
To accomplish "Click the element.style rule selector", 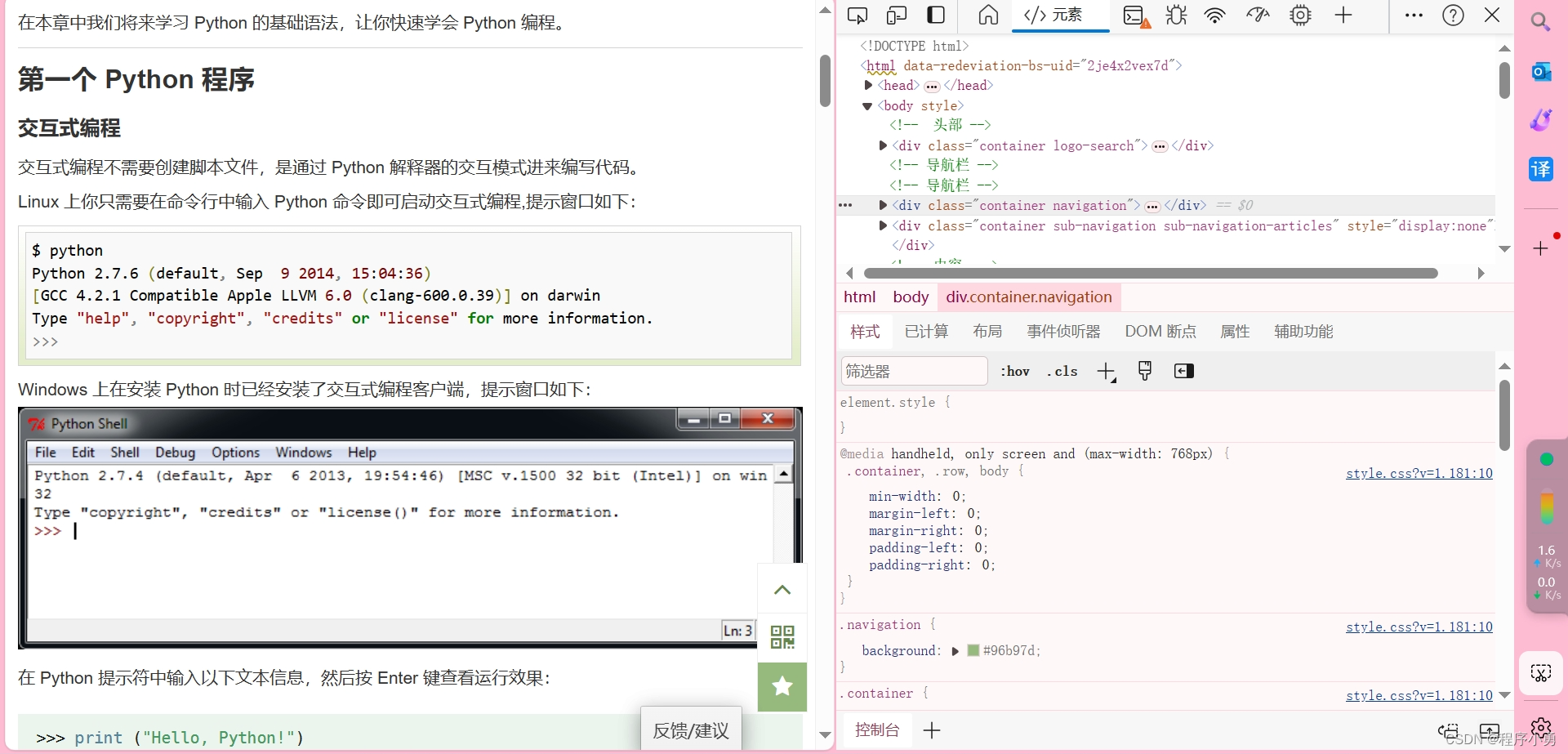I will click(888, 403).
